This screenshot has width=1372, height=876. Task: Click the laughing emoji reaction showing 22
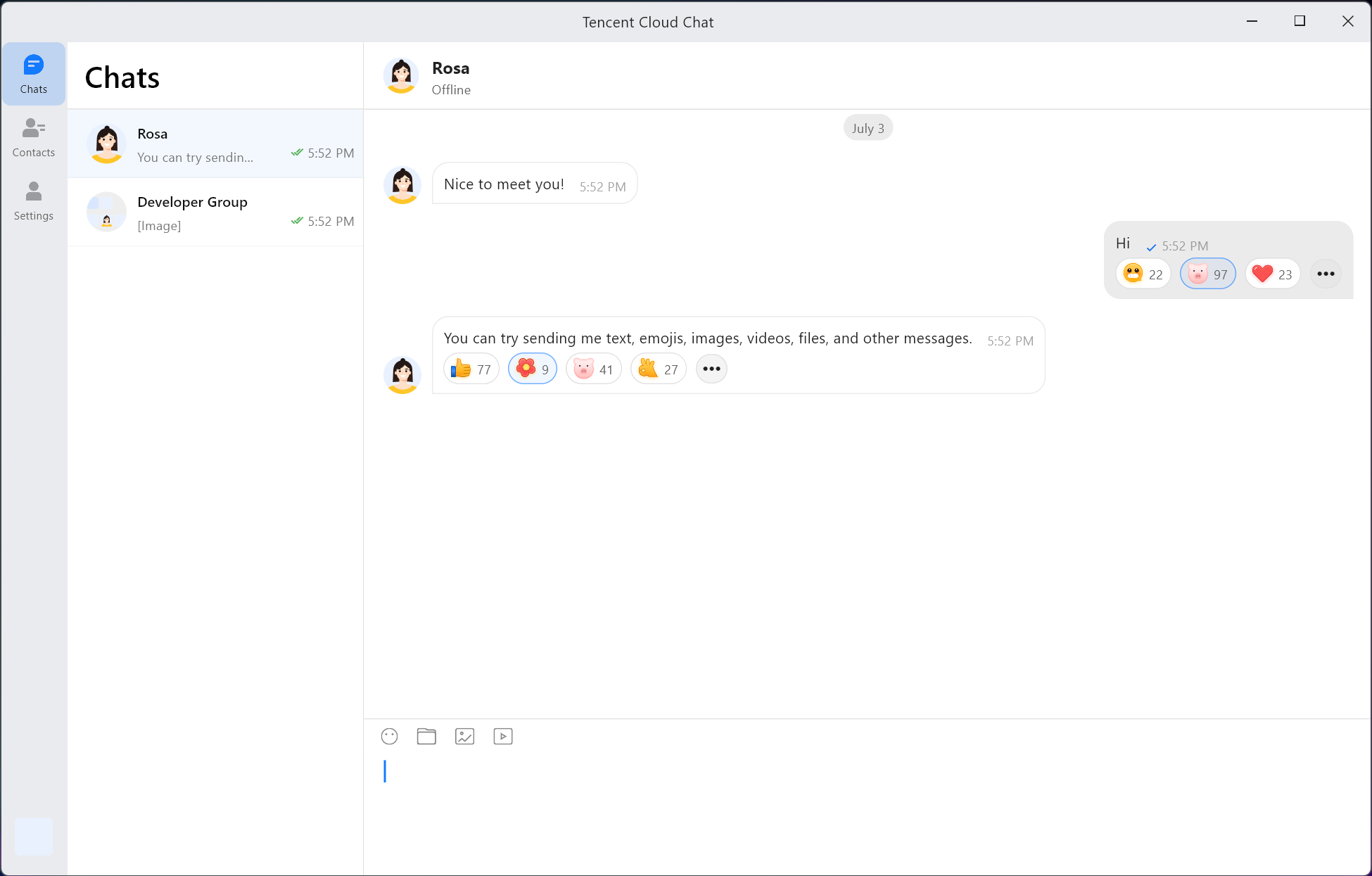pos(1143,274)
